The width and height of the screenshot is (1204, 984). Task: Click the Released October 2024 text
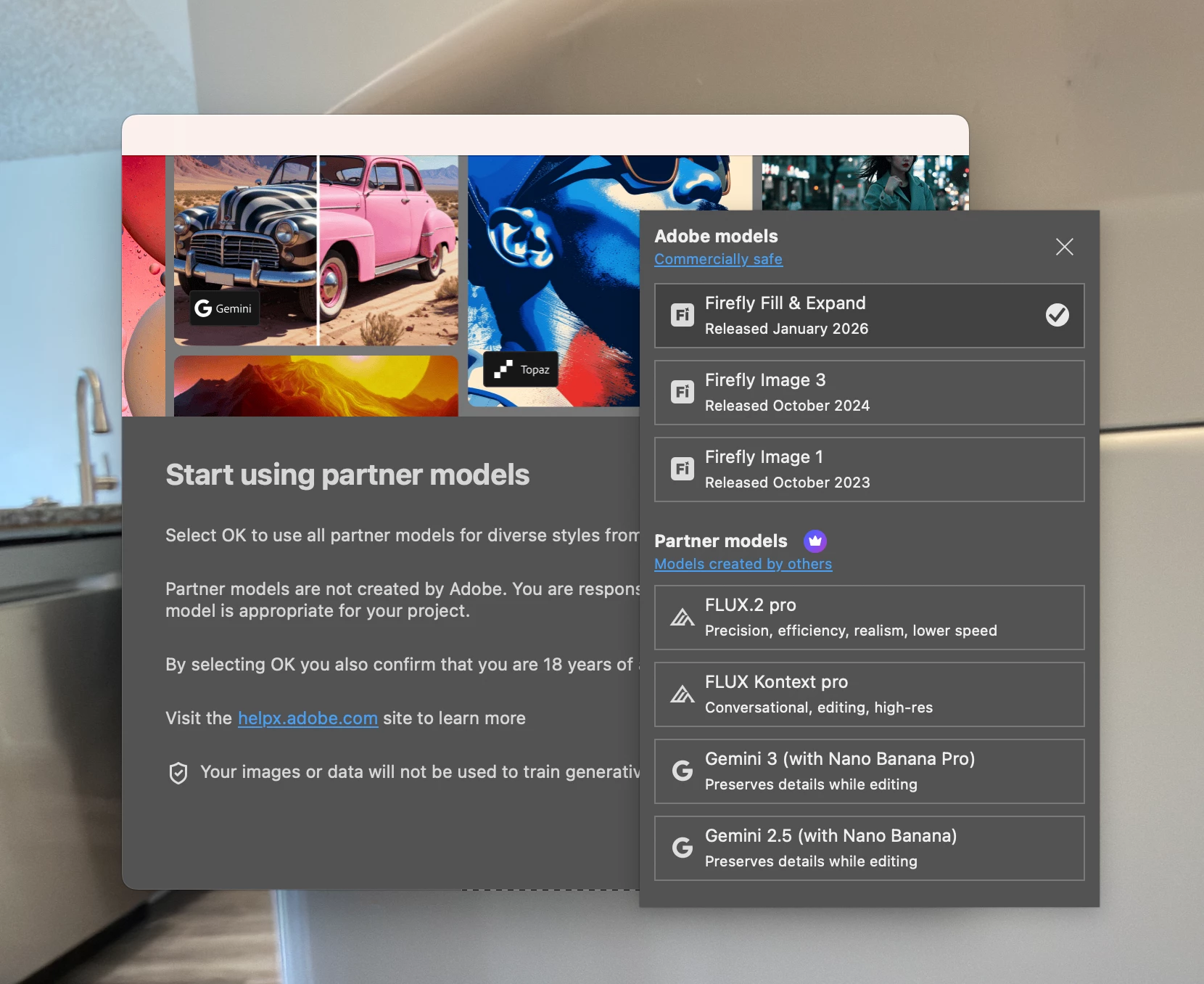click(788, 406)
